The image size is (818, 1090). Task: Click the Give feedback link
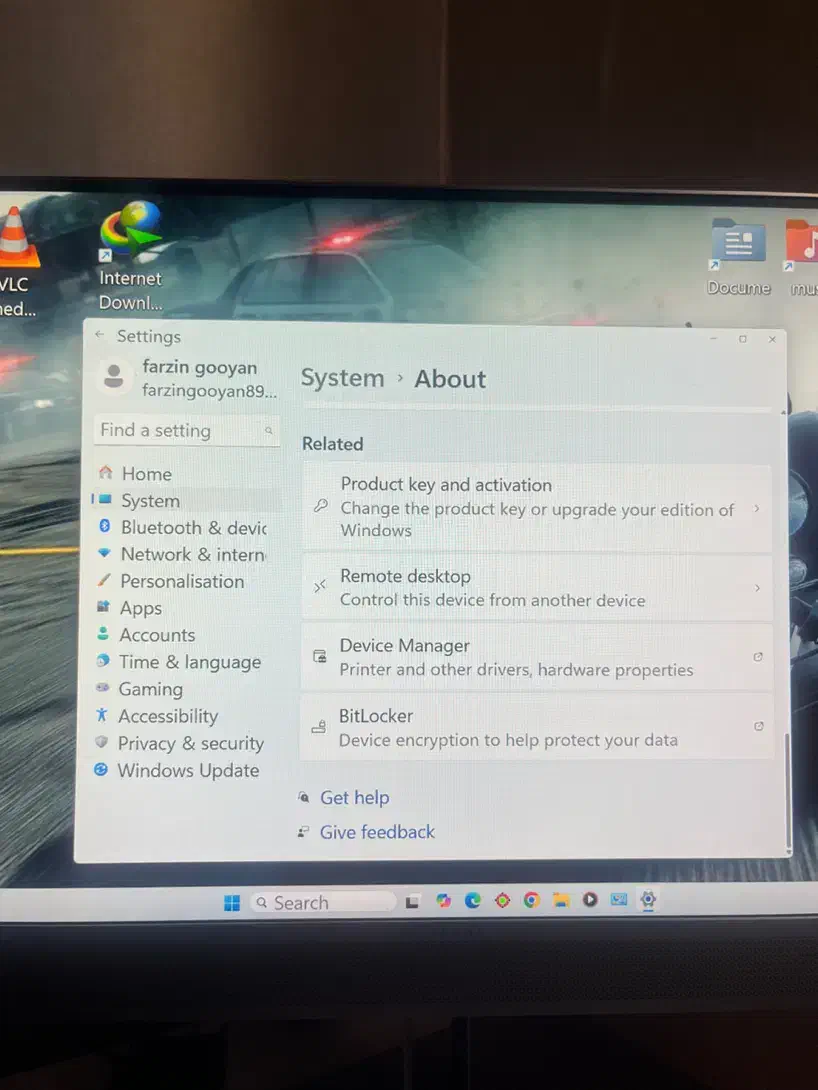click(377, 832)
